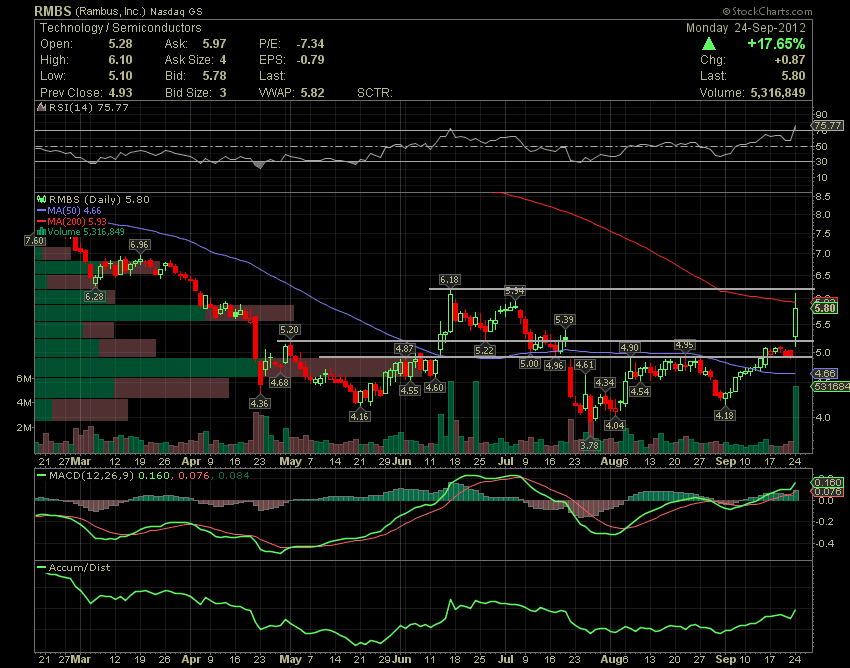850x668 pixels.
Task: Click the High price 6.10
Action: click(x=120, y=60)
